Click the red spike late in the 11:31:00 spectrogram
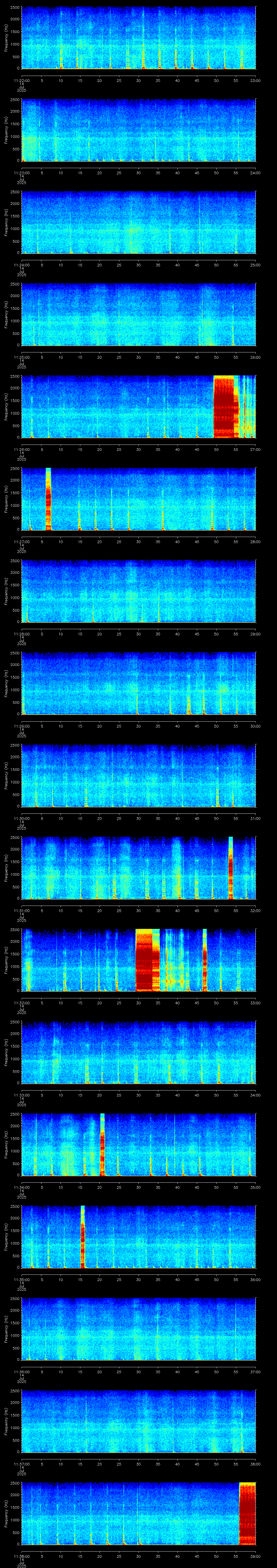The height and width of the screenshot is (1568, 277). point(231,868)
